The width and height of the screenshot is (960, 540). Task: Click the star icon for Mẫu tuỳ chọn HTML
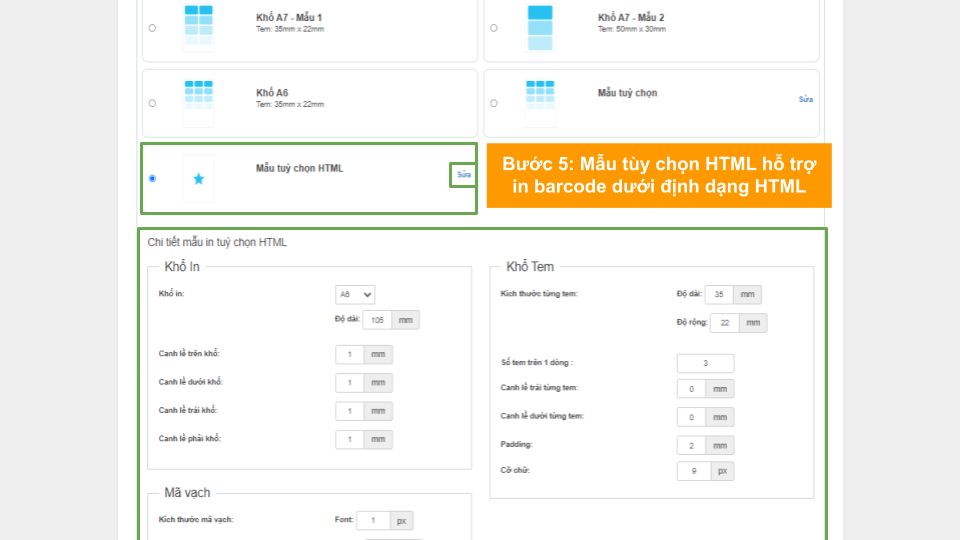click(x=198, y=178)
